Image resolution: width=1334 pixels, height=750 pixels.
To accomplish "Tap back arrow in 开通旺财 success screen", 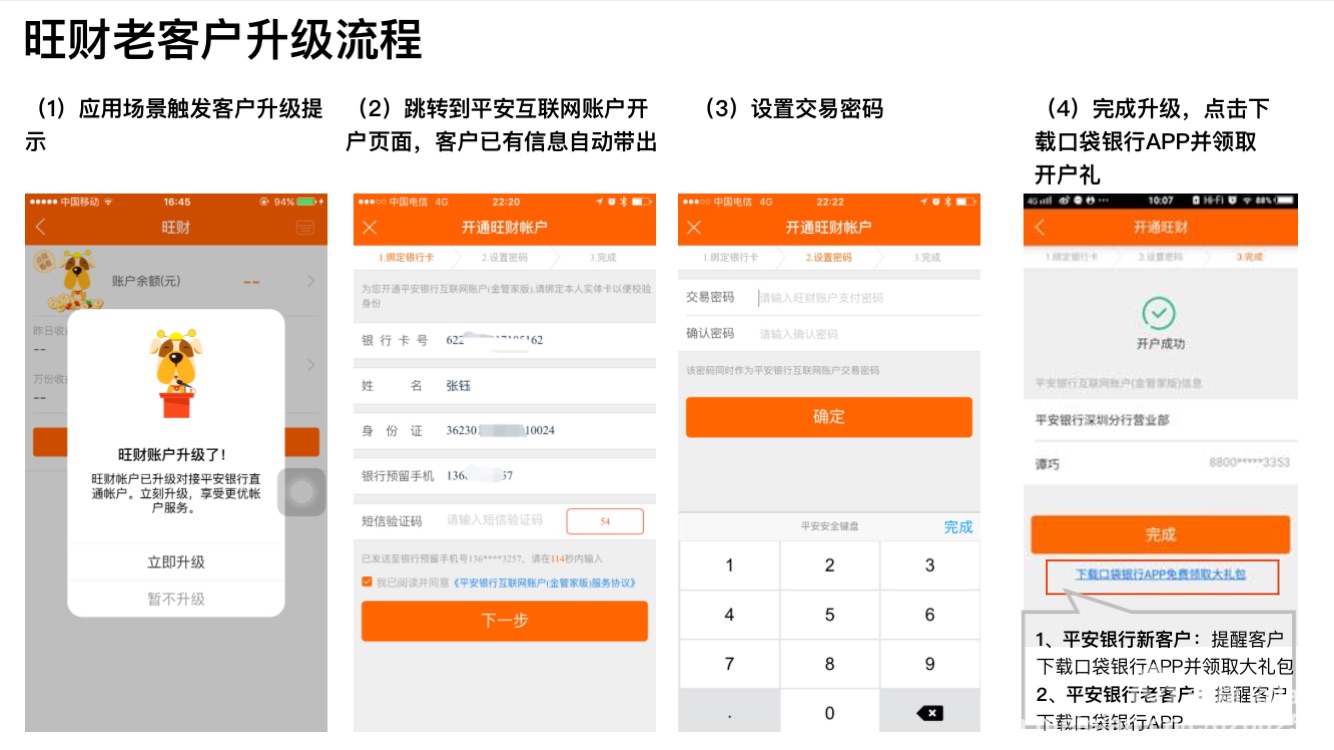I will [1040, 228].
